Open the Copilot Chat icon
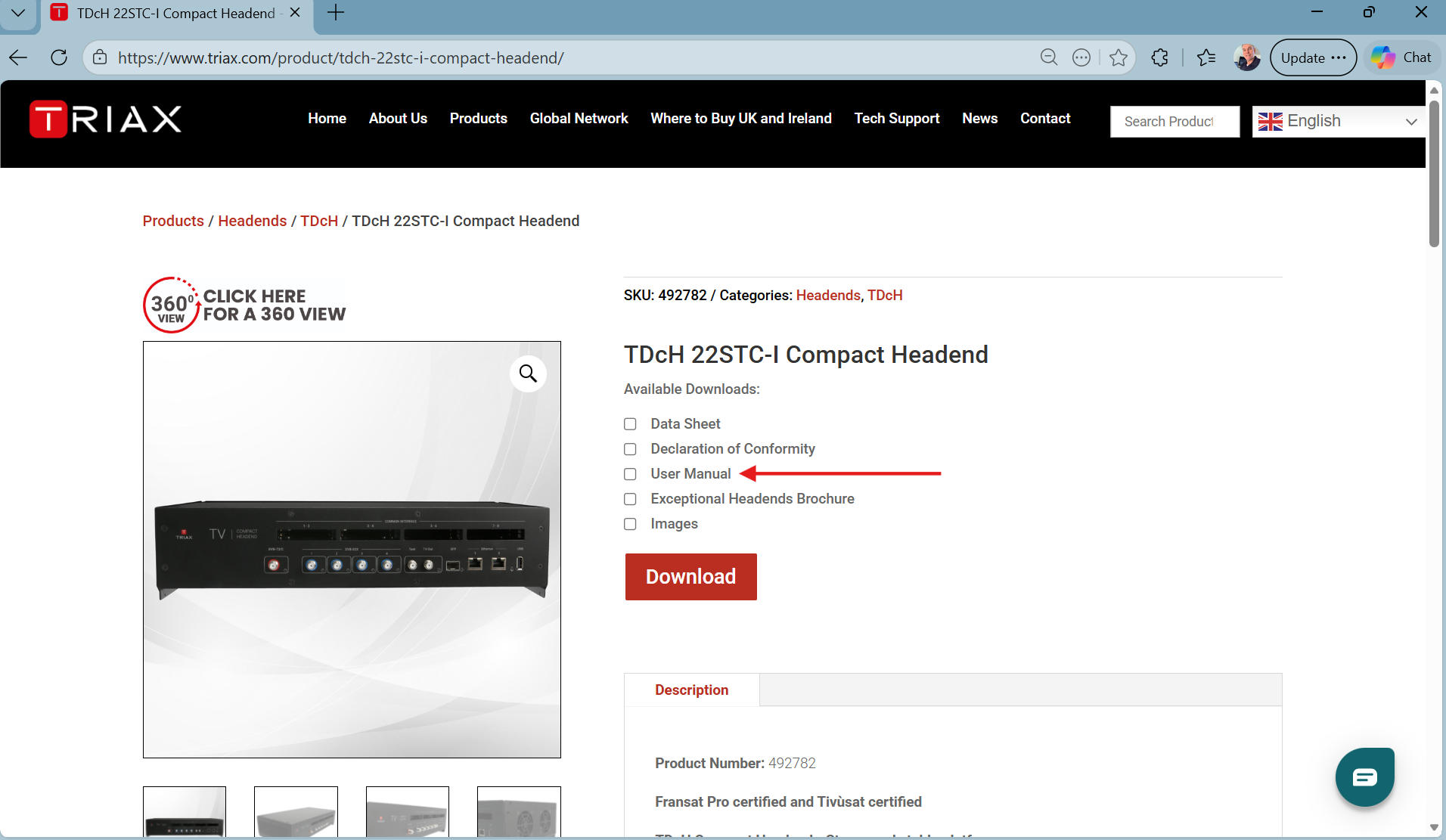1446x840 pixels. point(1402,57)
